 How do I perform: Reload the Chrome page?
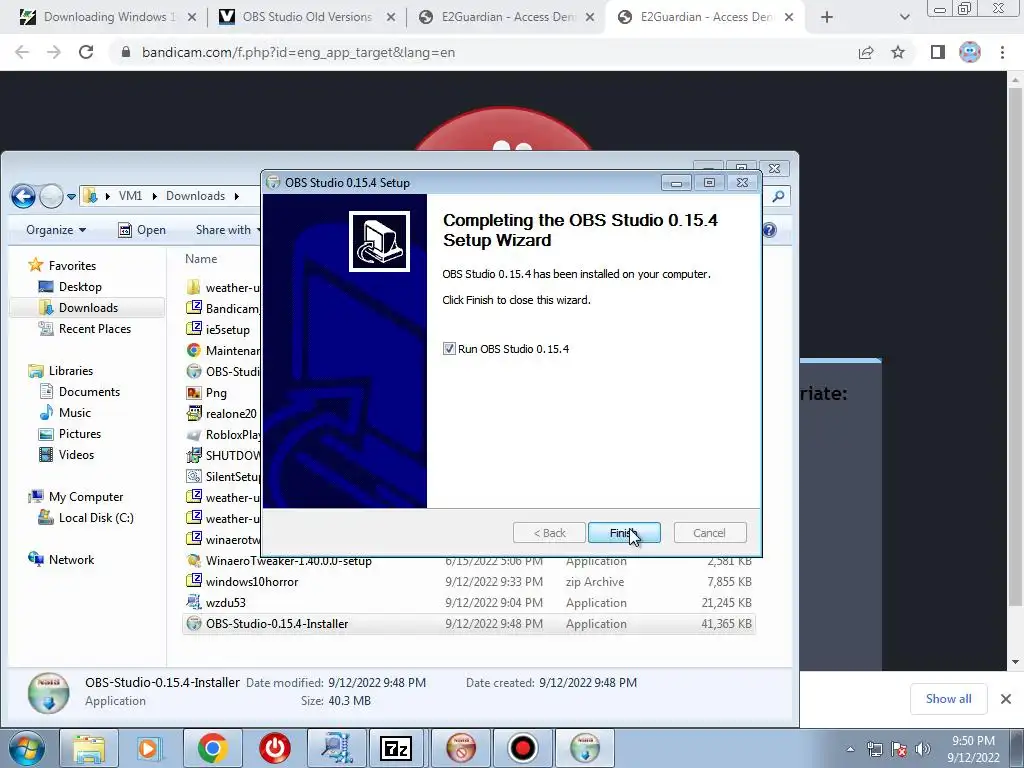click(86, 52)
